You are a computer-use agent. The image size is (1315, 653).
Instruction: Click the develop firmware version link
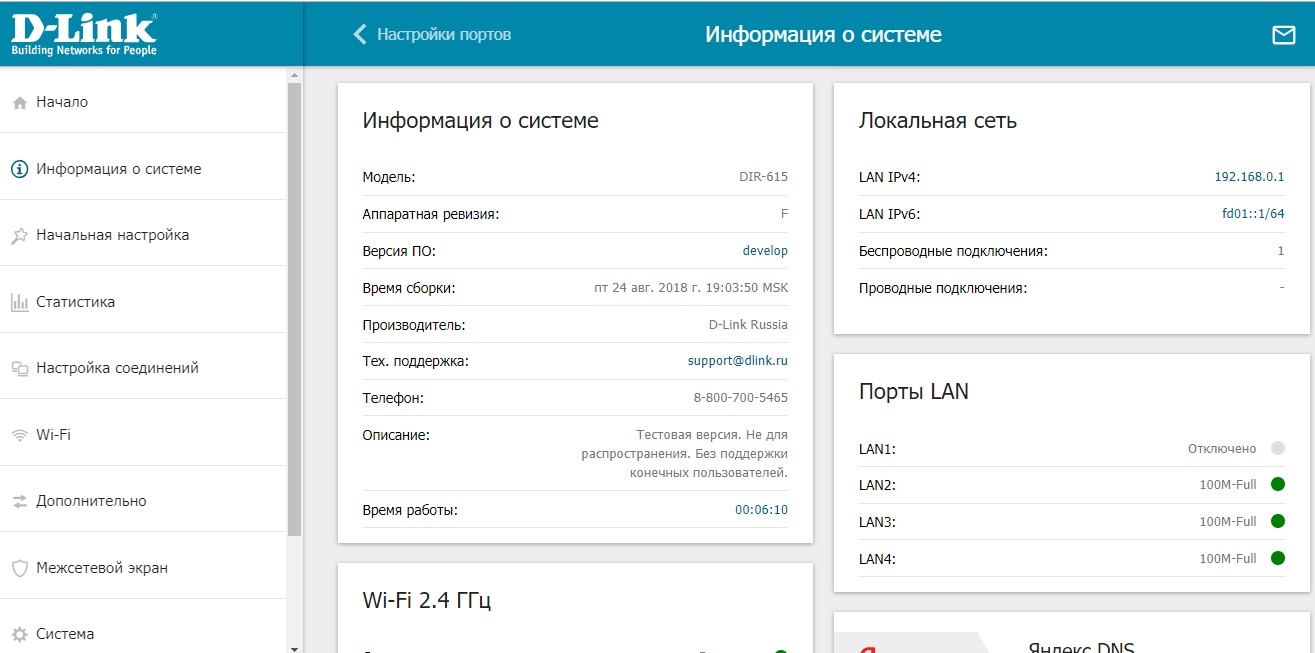tap(765, 251)
